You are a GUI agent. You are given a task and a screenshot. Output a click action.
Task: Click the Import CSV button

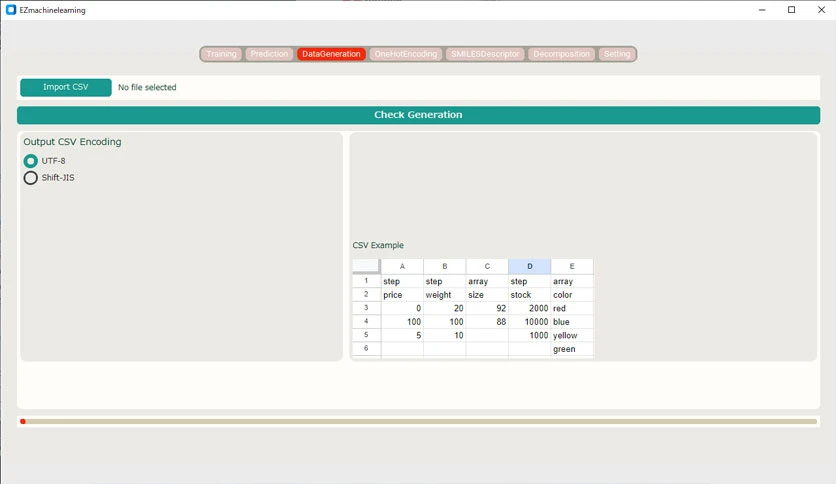pos(66,87)
